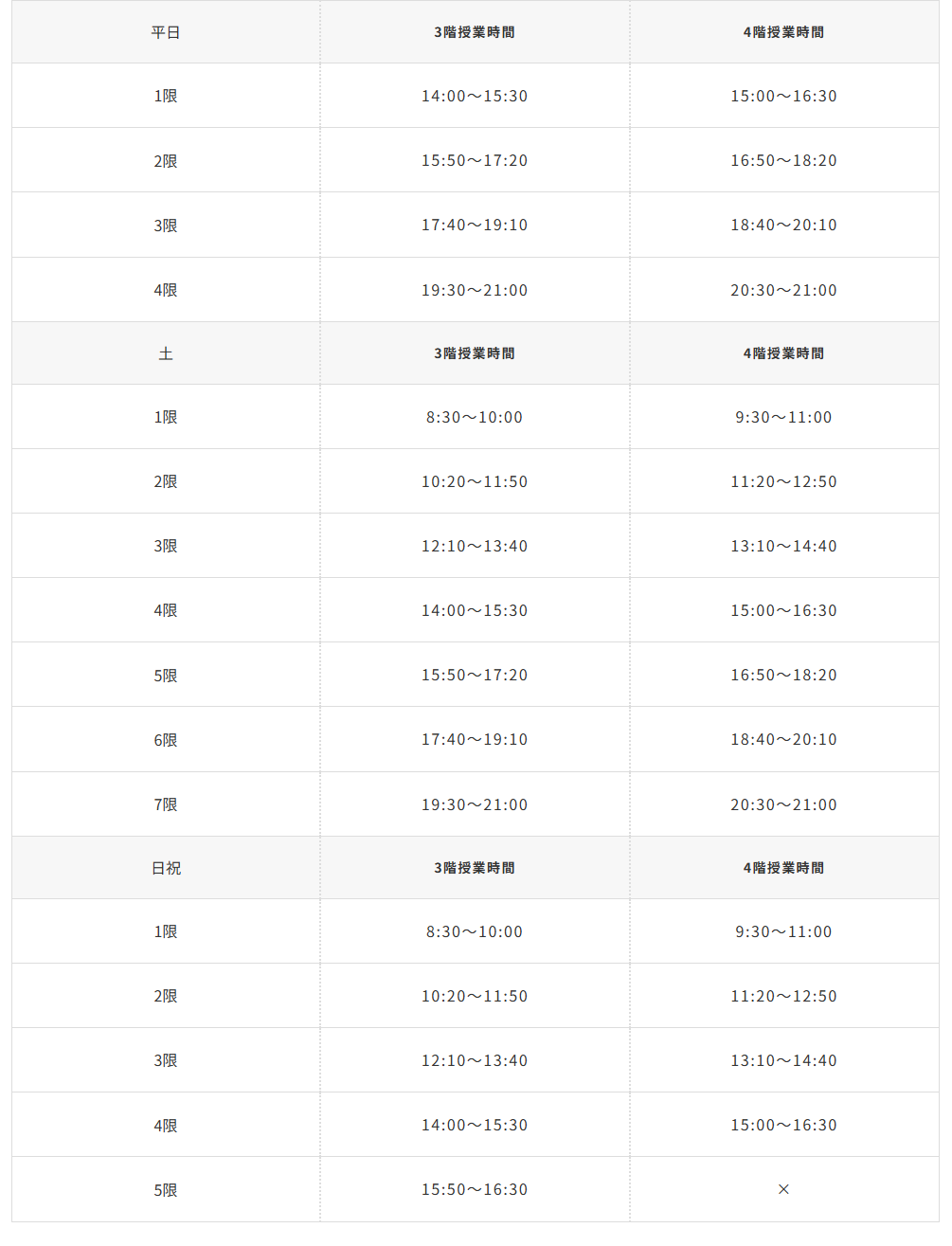The height and width of the screenshot is (1246, 952).
Task: Click the 5限 label in the 土 section
Action: (166, 676)
